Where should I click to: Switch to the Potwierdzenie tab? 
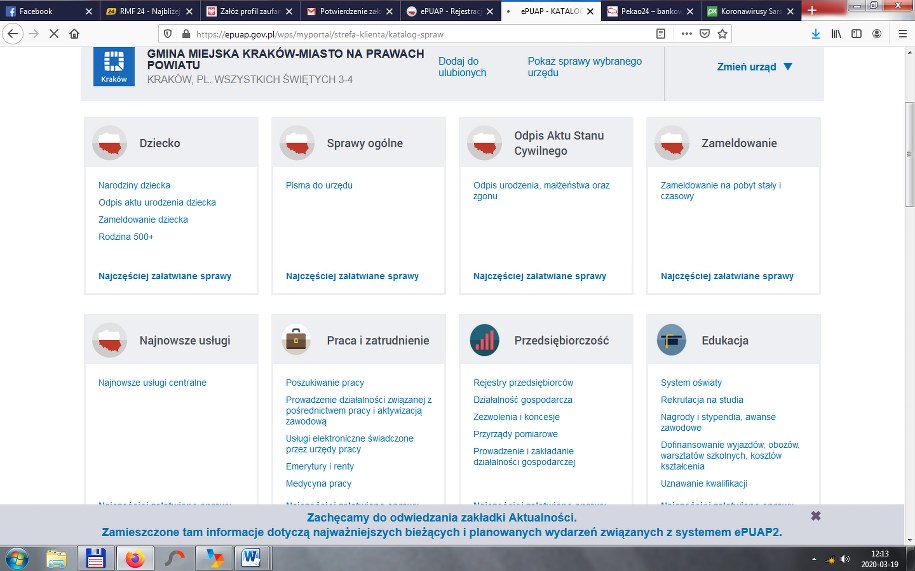click(x=350, y=11)
